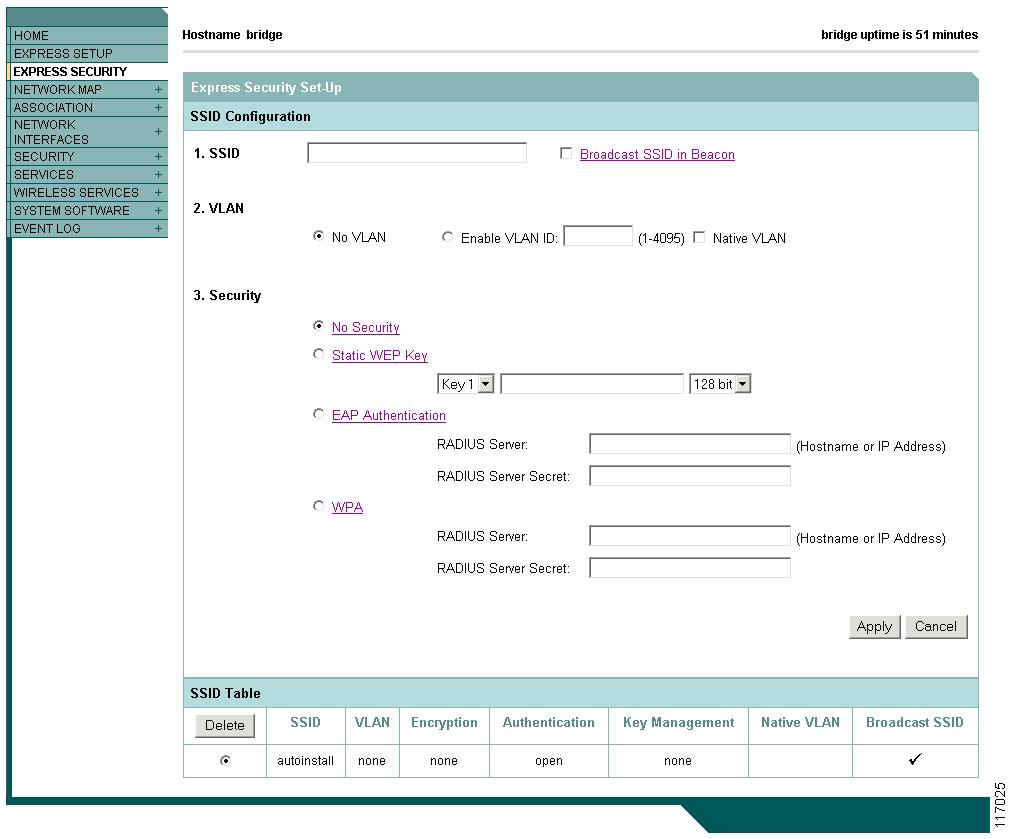Click EAP RADIUS Server field
Viewport: 1010px width, 839px height.
690,444
